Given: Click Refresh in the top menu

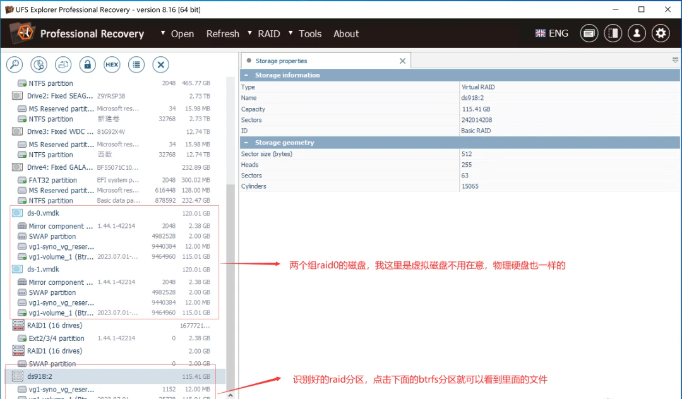Looking at the screenshot, I should click(223, 34).
